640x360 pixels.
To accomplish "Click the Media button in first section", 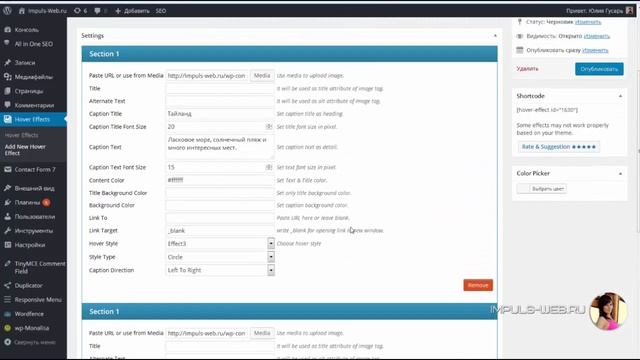I will [x=262, y=76].
